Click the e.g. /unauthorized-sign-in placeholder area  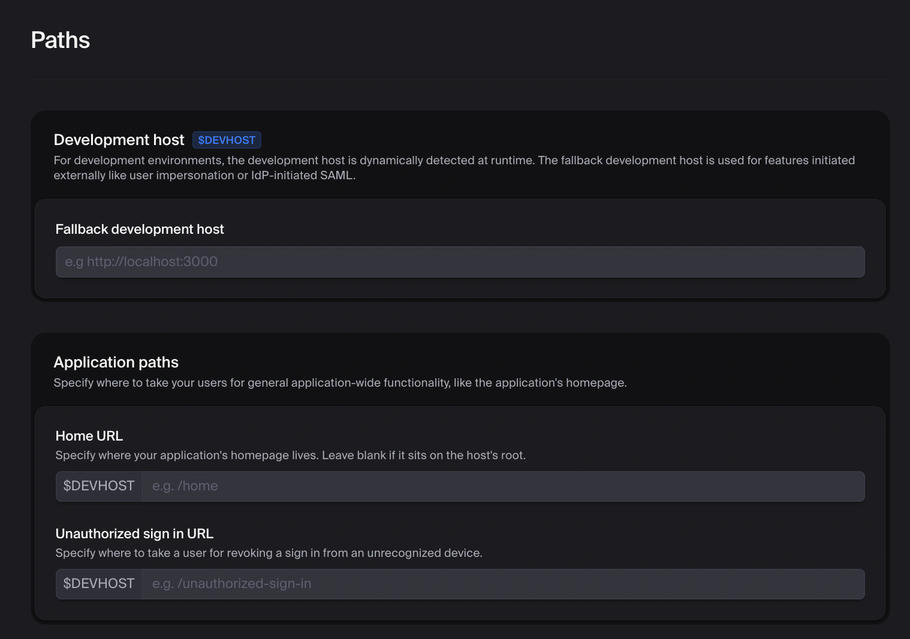[232, 584]
